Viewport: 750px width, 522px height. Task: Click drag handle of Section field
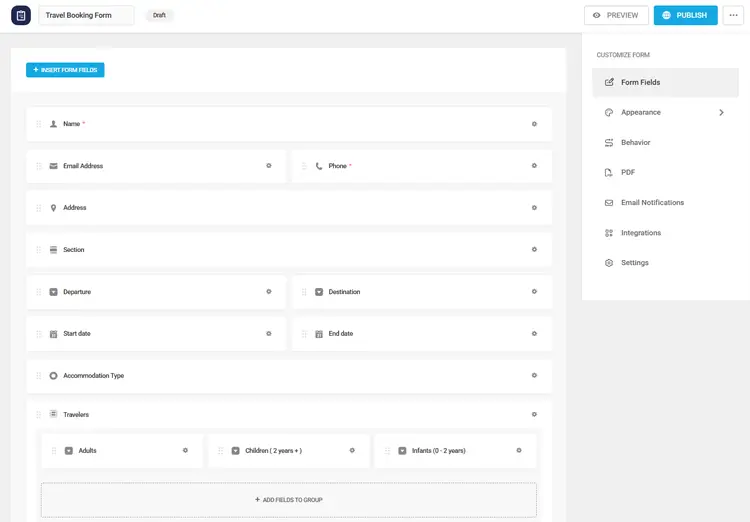(39, 250)
